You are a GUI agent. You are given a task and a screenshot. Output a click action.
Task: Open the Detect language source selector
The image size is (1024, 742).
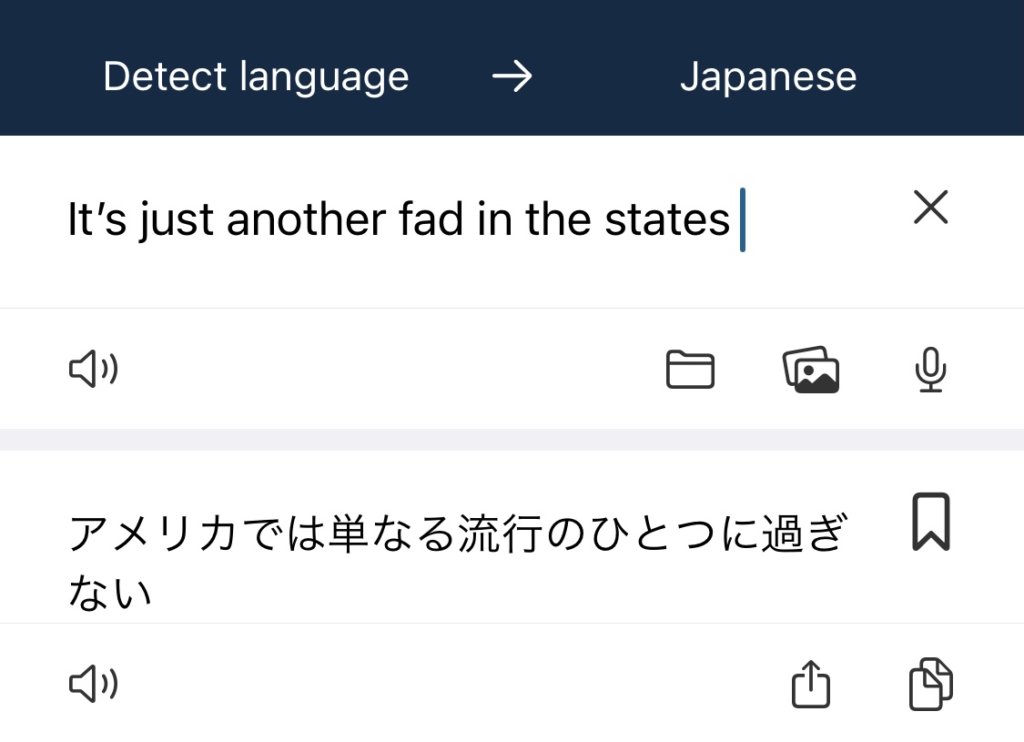pyautogui.click(x=256, y=77)
